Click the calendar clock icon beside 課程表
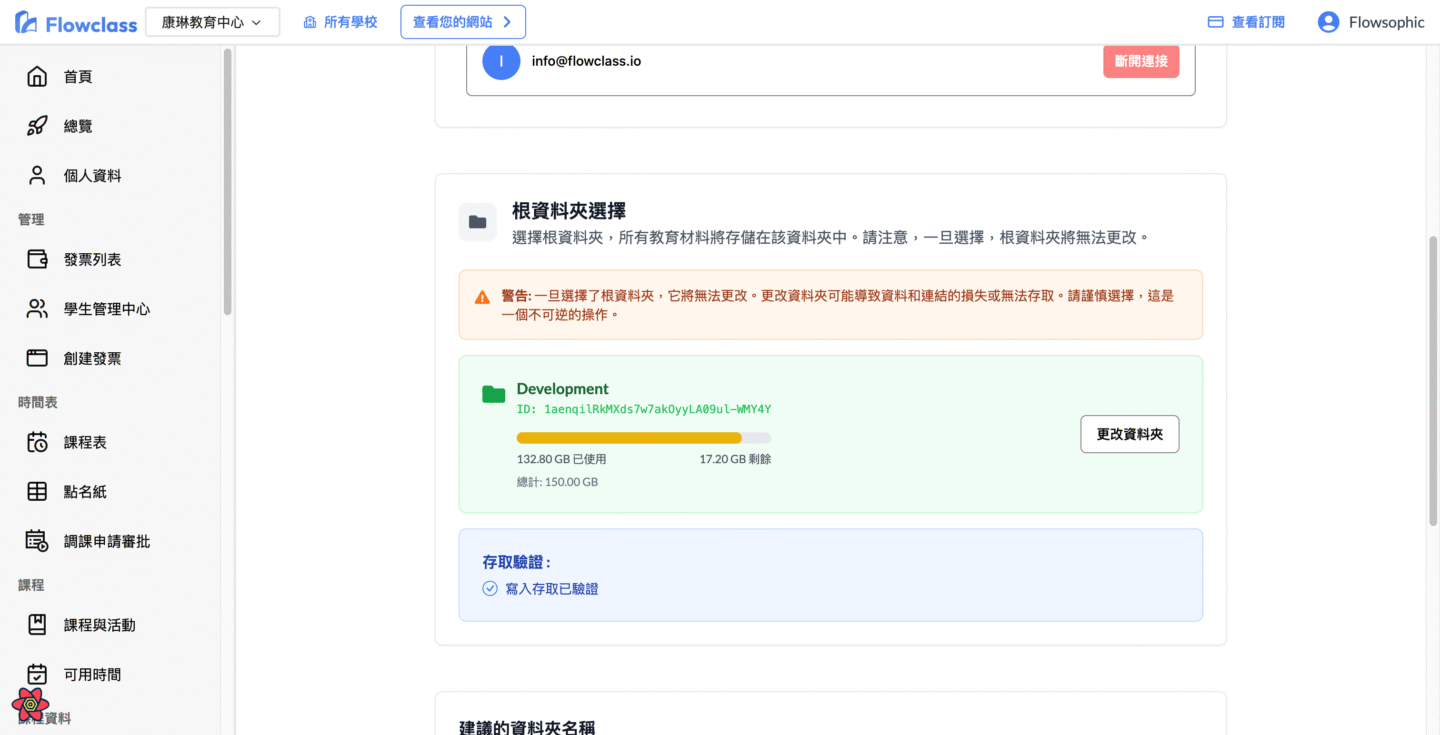The height and width of the screenshot is (735, 1440). [37, 442]
